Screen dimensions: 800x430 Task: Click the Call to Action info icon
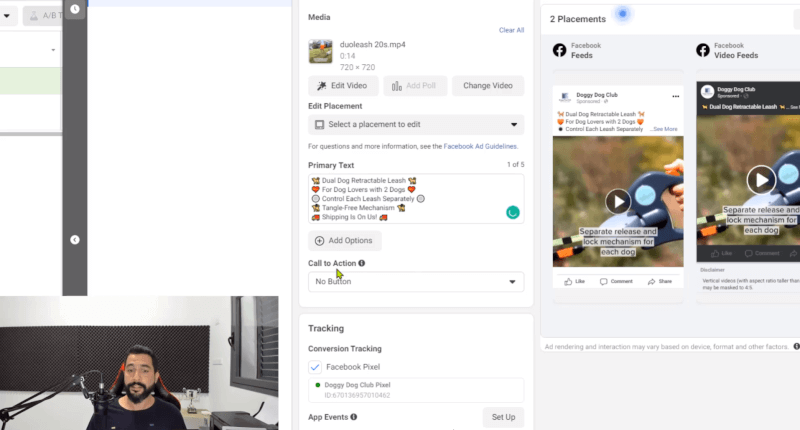click(x=362, y=263)
